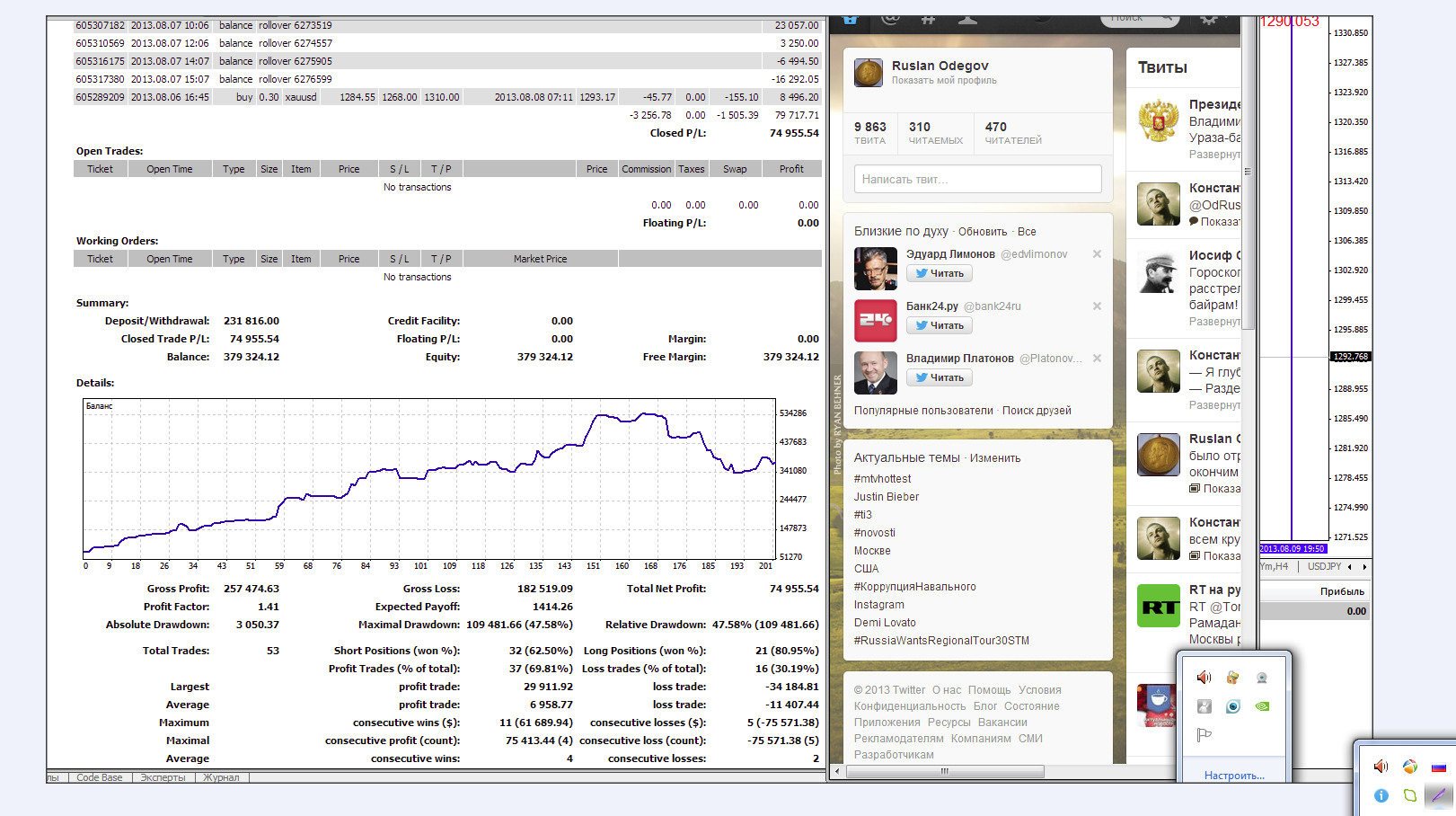Click the blue camera lens tray icon

pyautogui.click(x=1233, y=706)
